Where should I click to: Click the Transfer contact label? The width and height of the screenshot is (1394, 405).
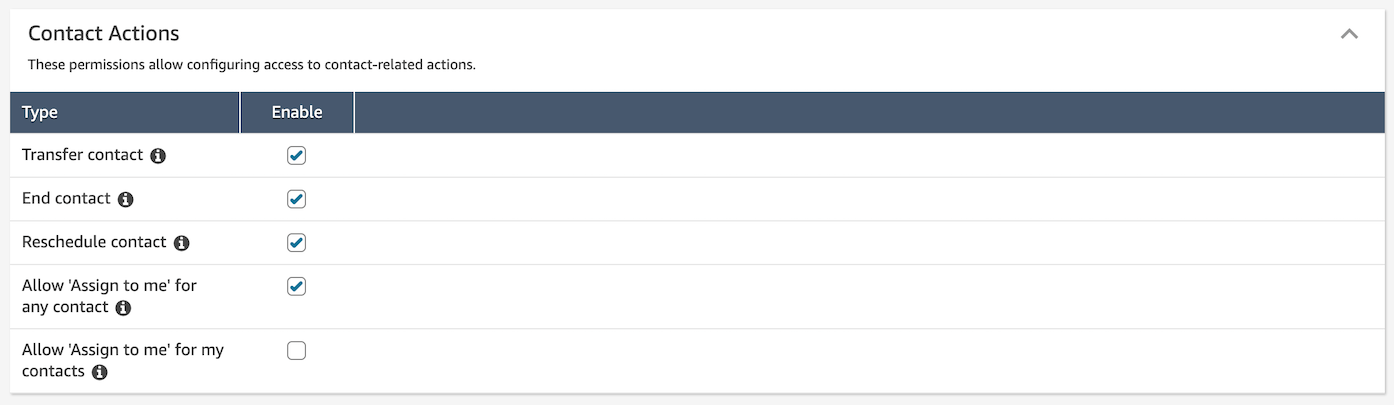[x=83, y=155]
